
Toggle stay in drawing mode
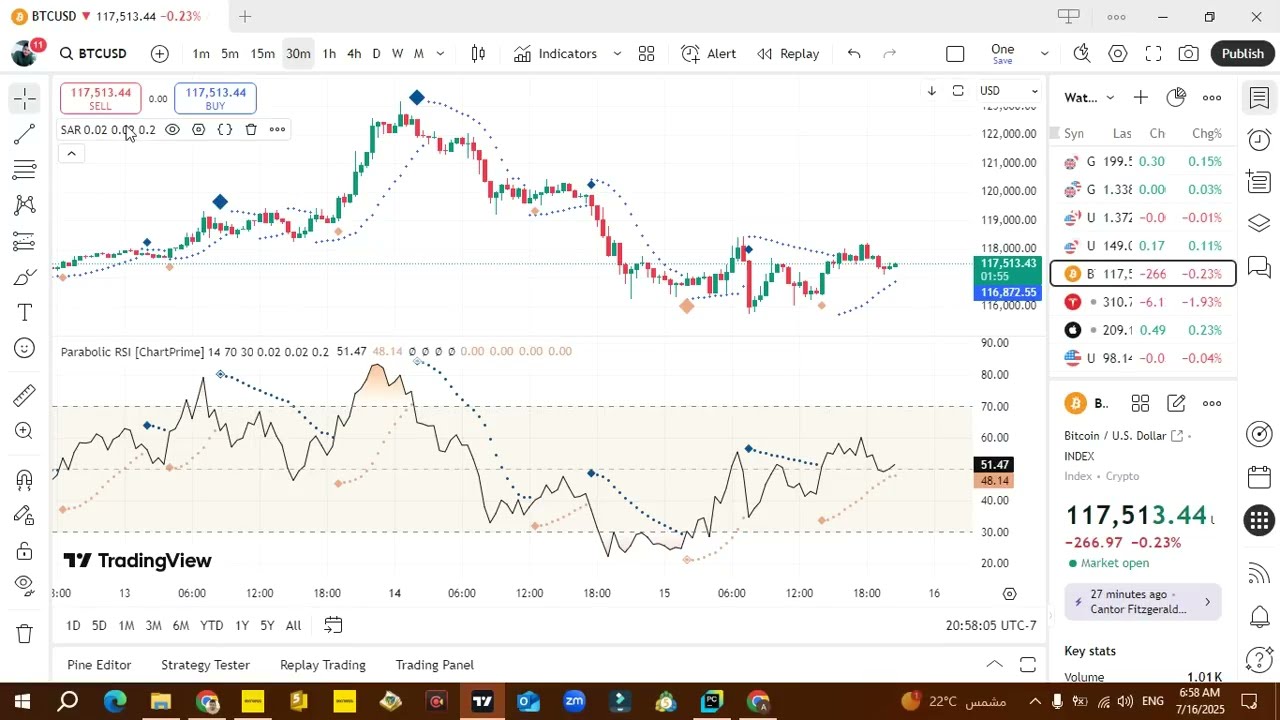click(x=25, y=515)
